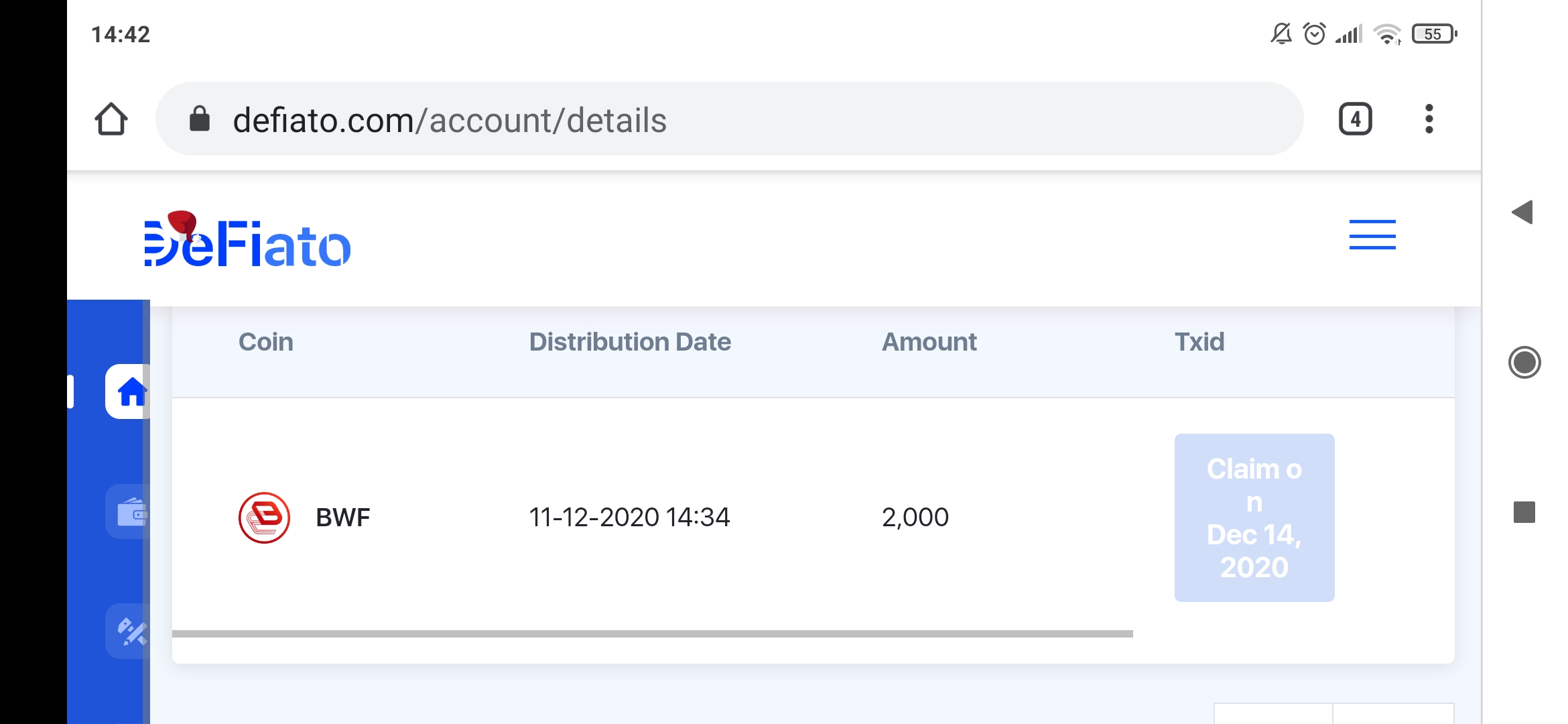
Task: Tap the browser home icon
Action: 111,119
